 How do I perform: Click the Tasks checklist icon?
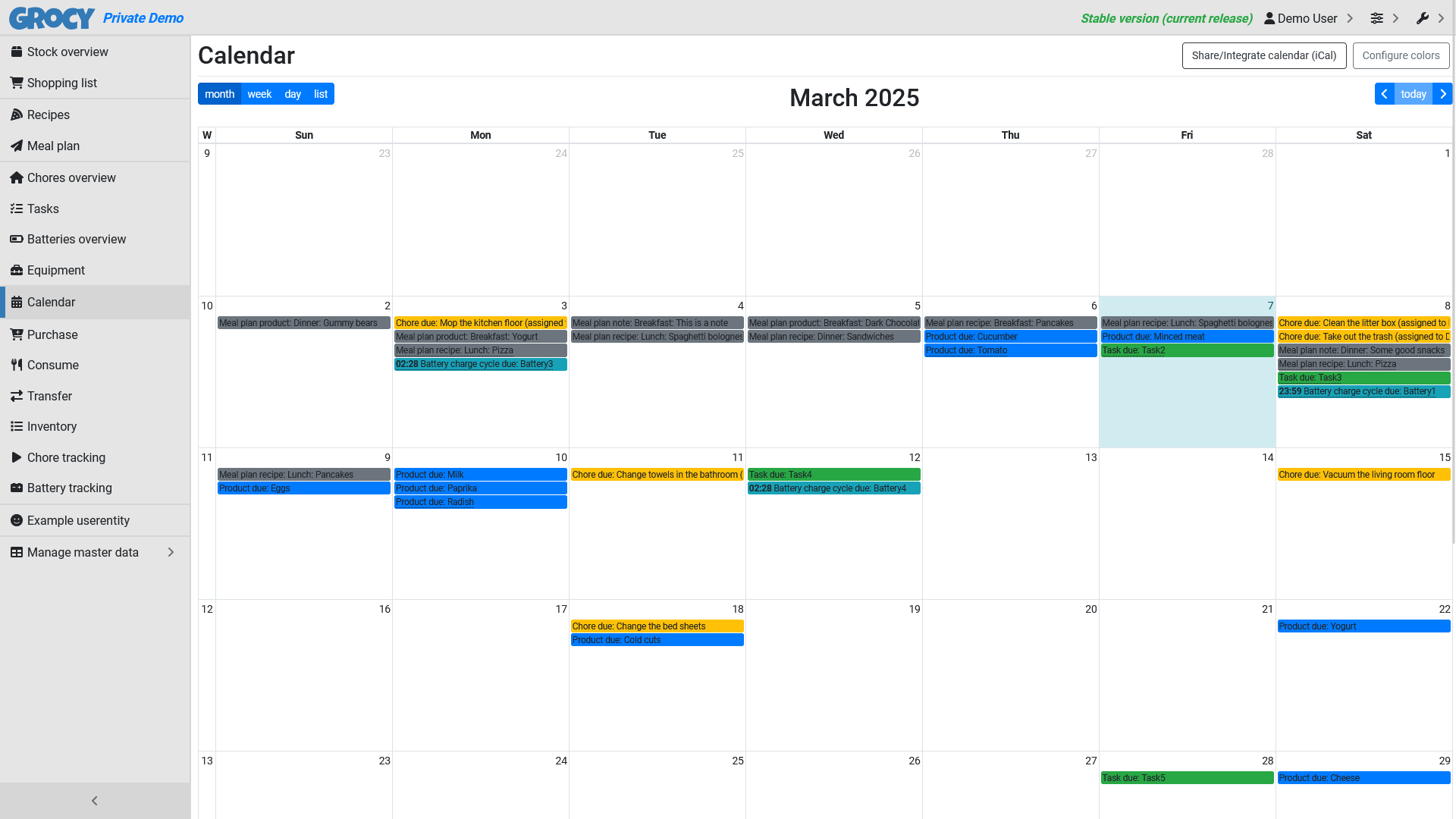(x=17, y=209)
